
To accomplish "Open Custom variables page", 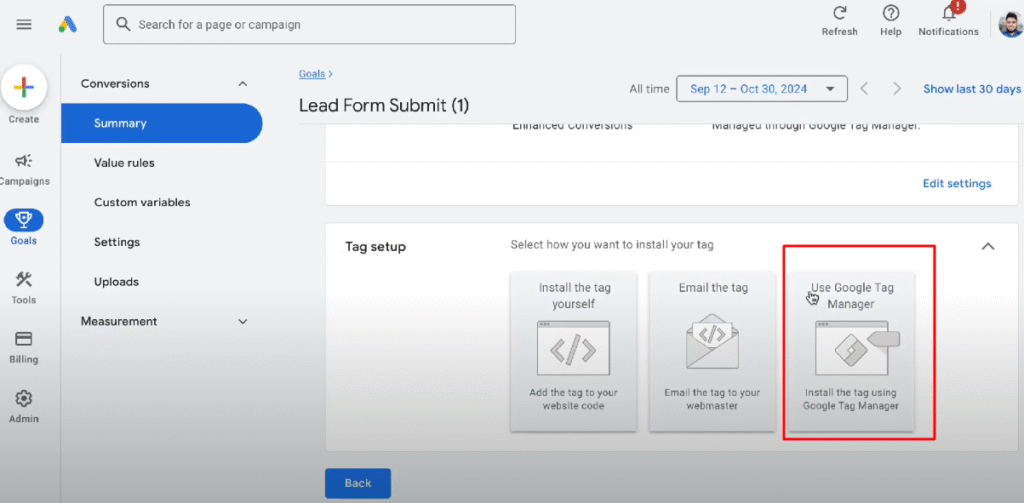I will click(142, 203).
